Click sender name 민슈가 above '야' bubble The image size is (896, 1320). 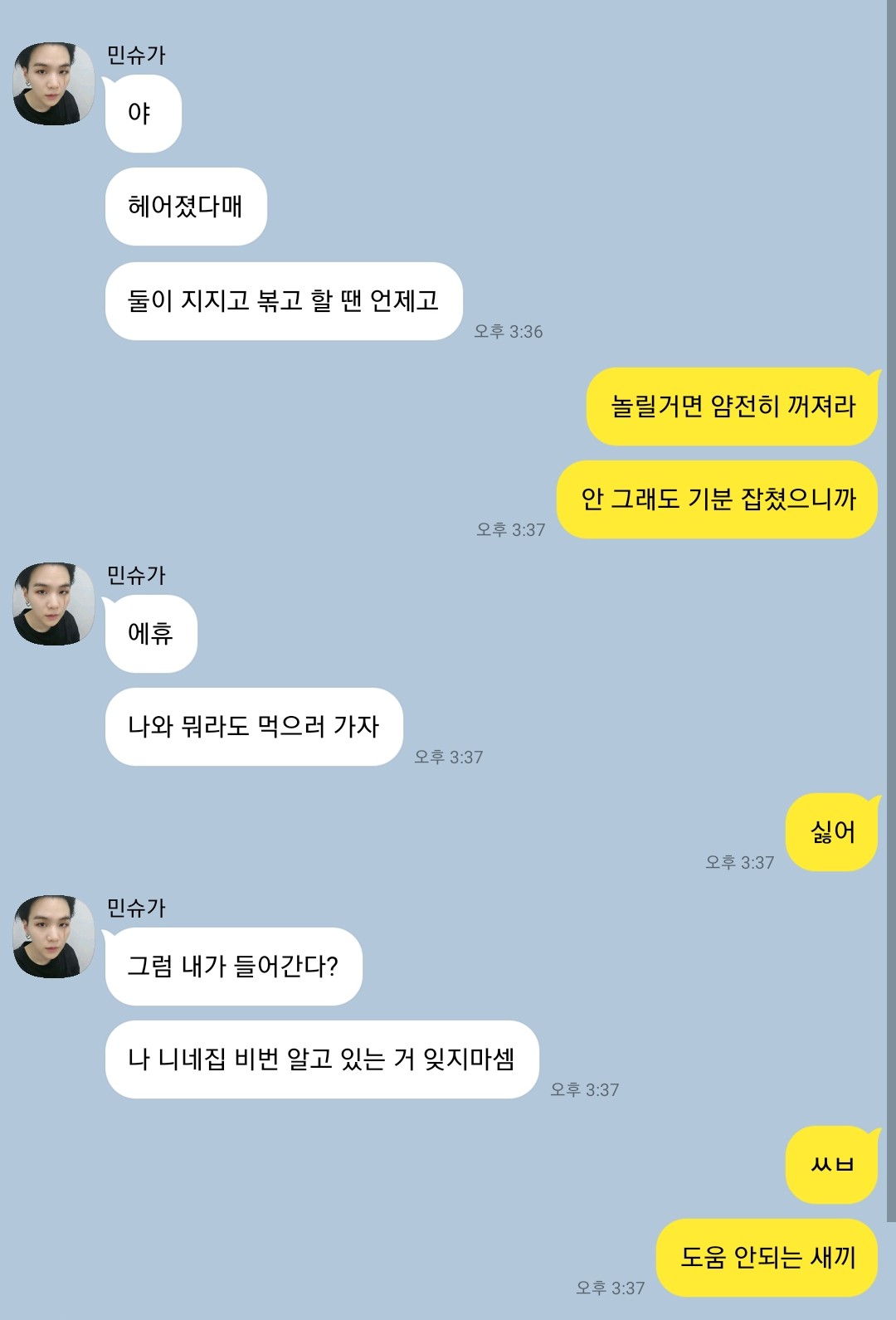[x=136, y=55]
